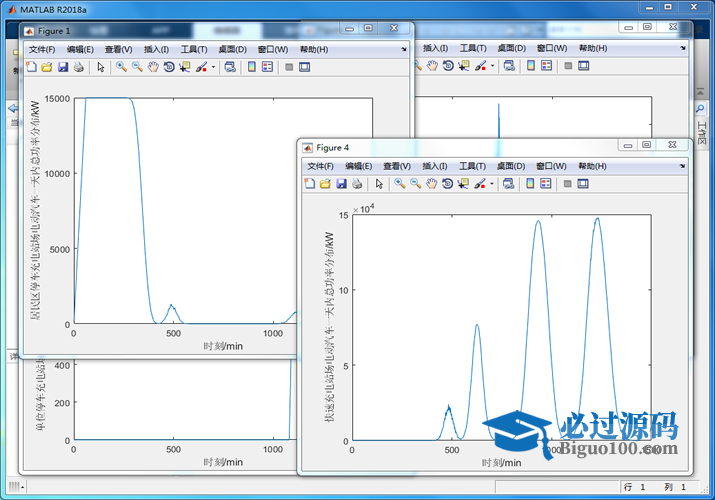The image size is (715, 500).
Task: Enable Rotate 3D tool in Figure 1
Action: click(x=169, y=67)
